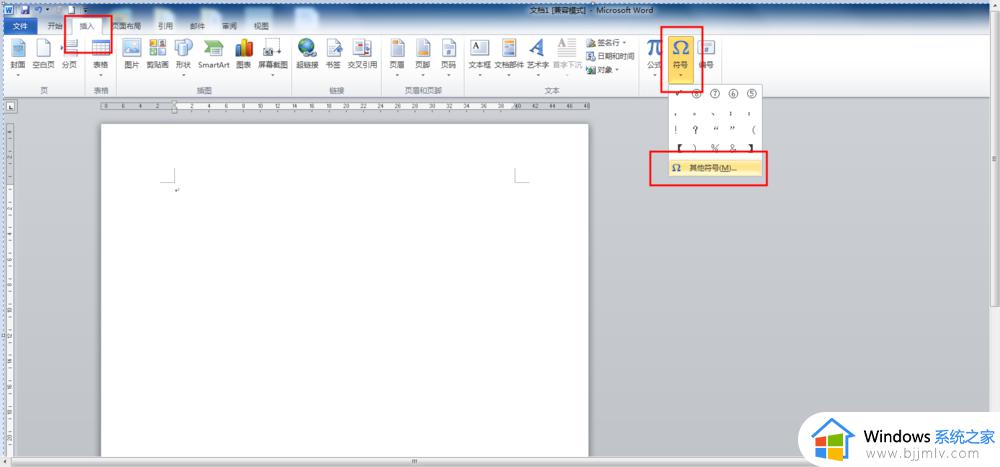Open the Screenshot (屏幕截图) dropdown

tap(273, 56)
